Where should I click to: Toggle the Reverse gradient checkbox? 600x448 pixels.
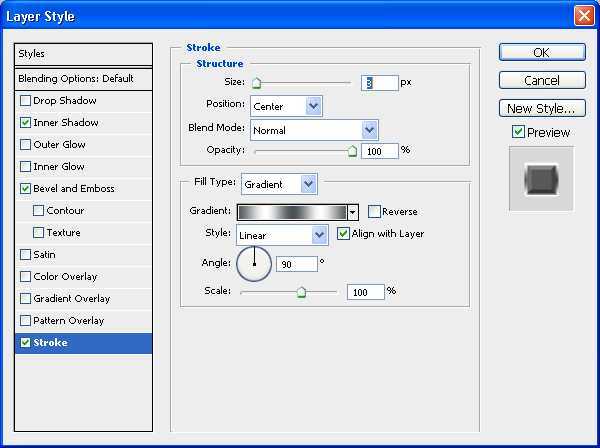click(x=374, y=211)
